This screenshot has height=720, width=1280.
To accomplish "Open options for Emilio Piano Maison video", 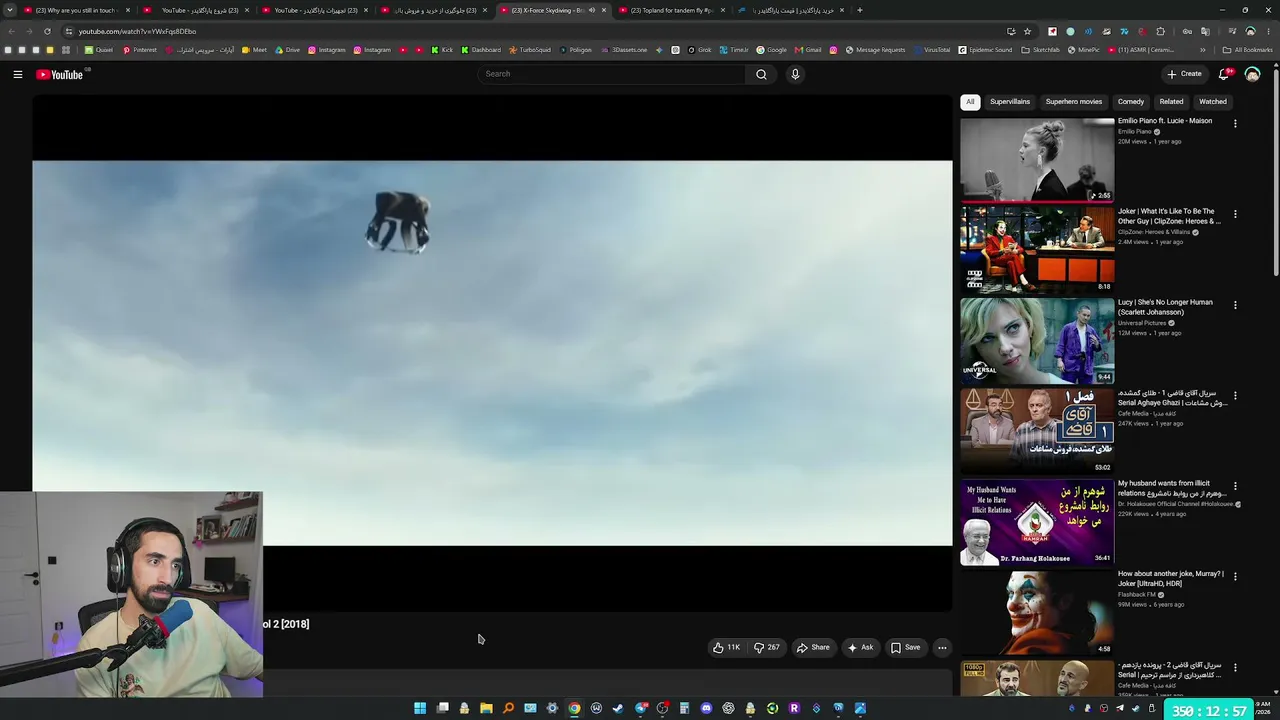I will tap(1235, 124).
